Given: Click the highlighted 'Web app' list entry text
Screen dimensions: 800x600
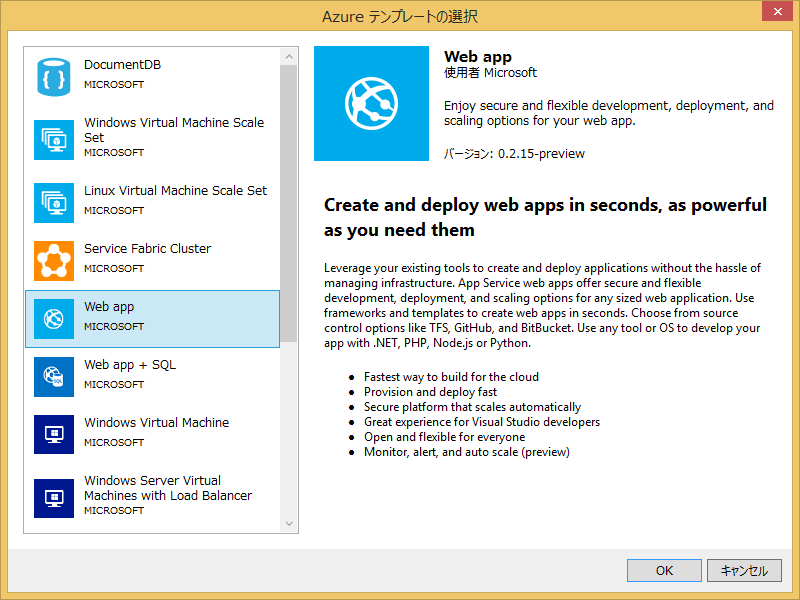Looking at the screenshot, I should click(109, 307).
